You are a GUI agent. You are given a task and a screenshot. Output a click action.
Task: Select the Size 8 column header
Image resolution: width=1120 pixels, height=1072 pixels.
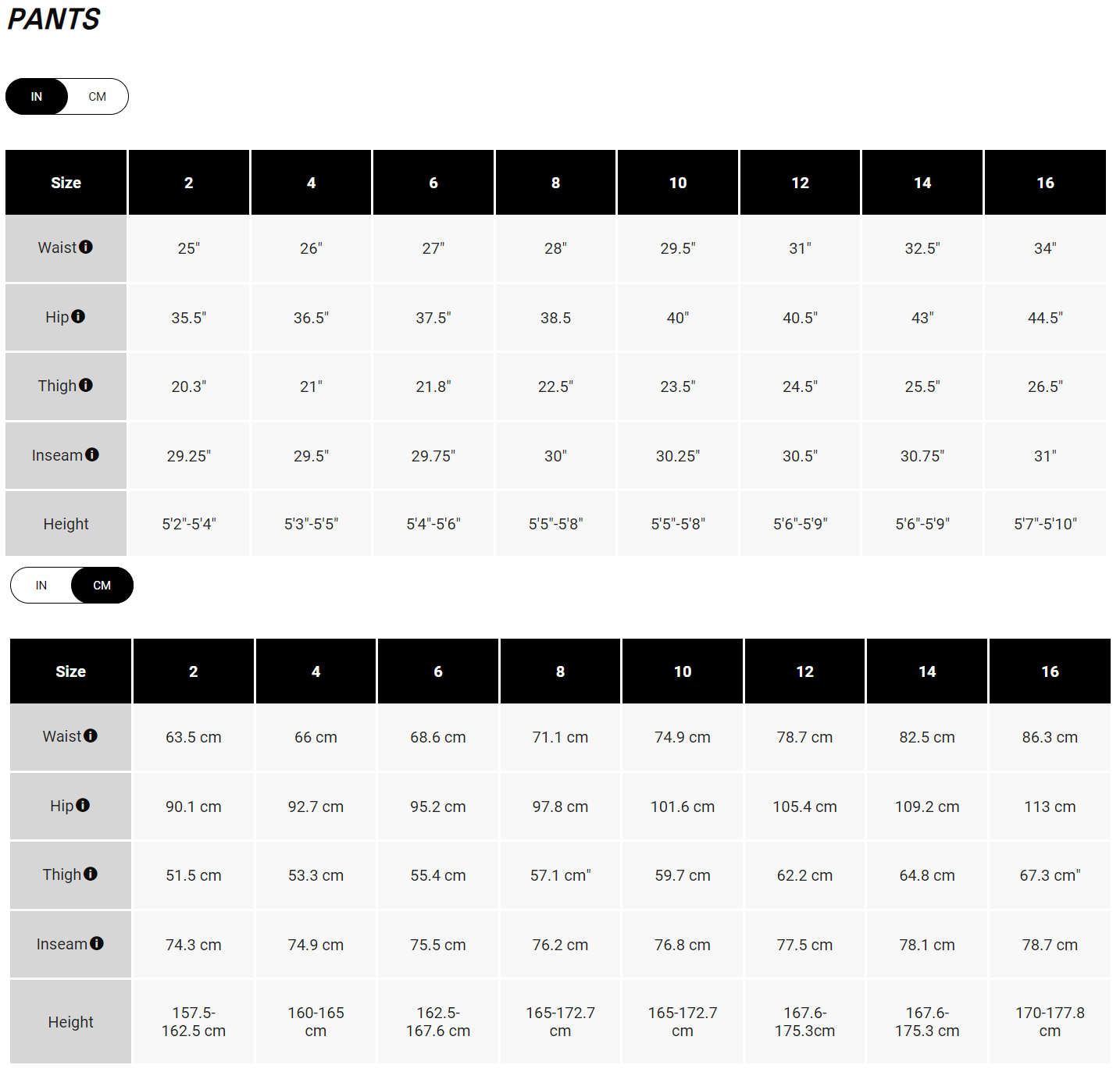(555, 182)
